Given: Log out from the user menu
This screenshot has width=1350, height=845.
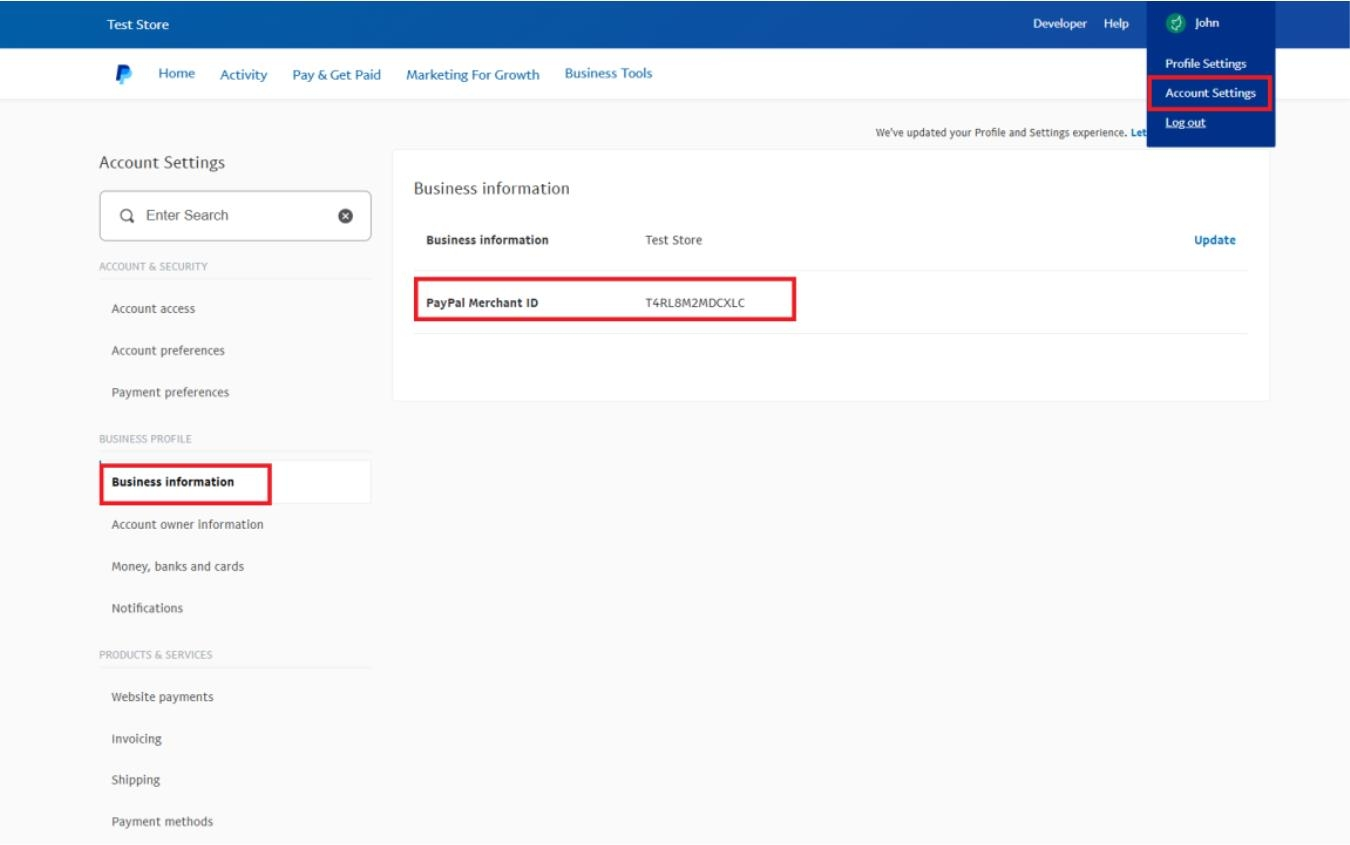Looking at the screenshot, I should point(1185,123).
